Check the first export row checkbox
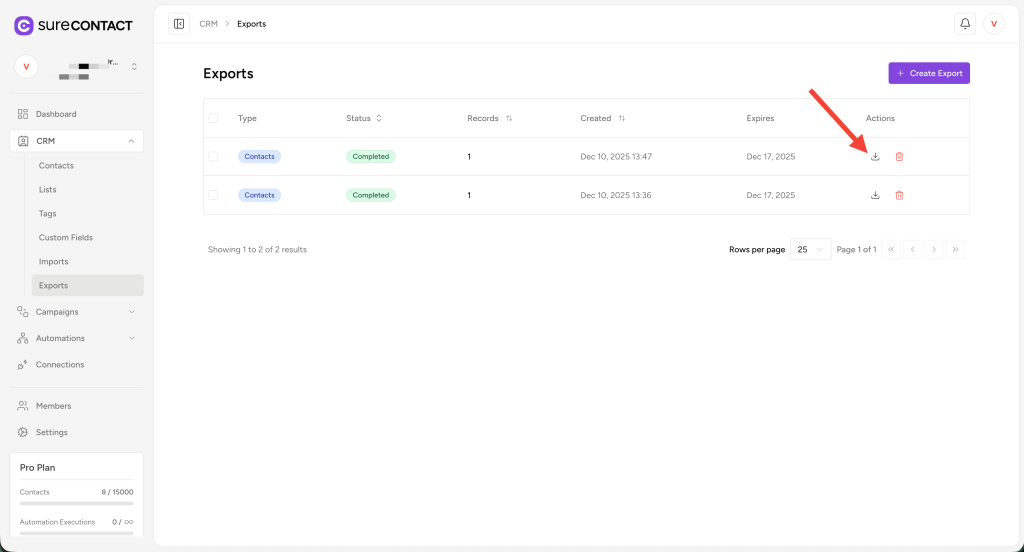Viewport: 1024px width, 552px height. click(x=213, y=156)
